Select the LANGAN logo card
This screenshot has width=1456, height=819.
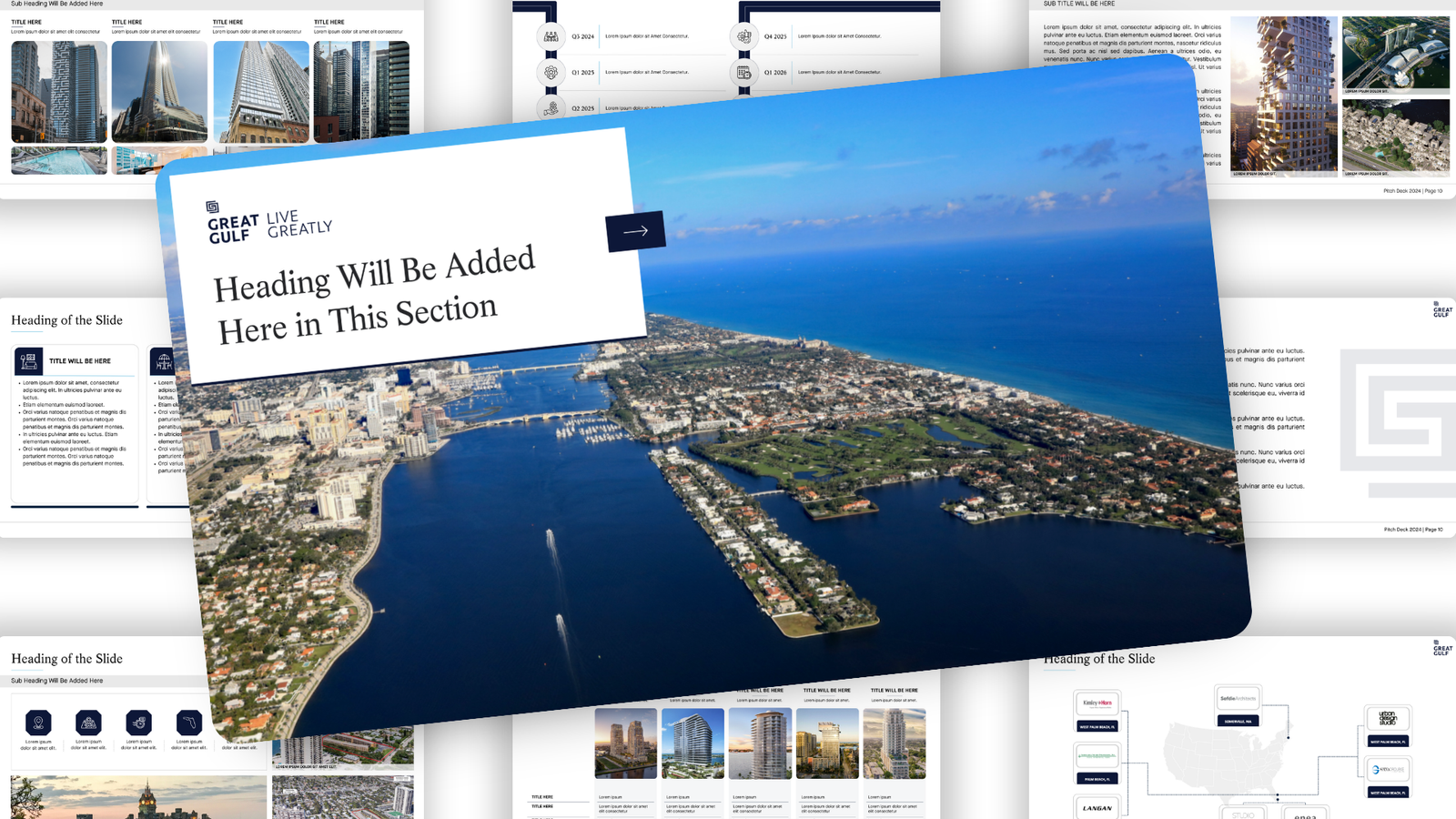coord(1097,807)
